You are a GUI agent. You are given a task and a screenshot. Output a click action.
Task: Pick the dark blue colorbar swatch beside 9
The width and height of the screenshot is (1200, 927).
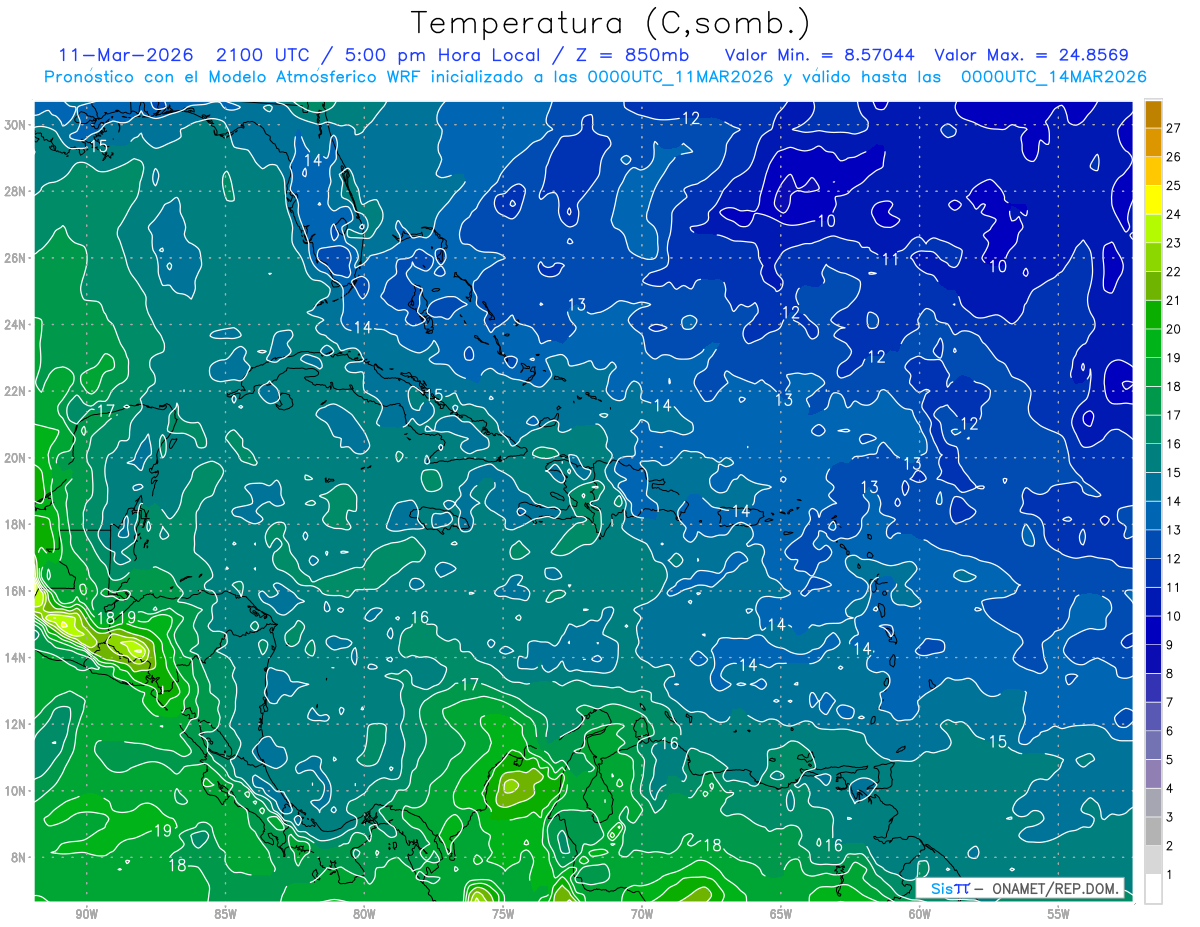(x=1153, y=631)
